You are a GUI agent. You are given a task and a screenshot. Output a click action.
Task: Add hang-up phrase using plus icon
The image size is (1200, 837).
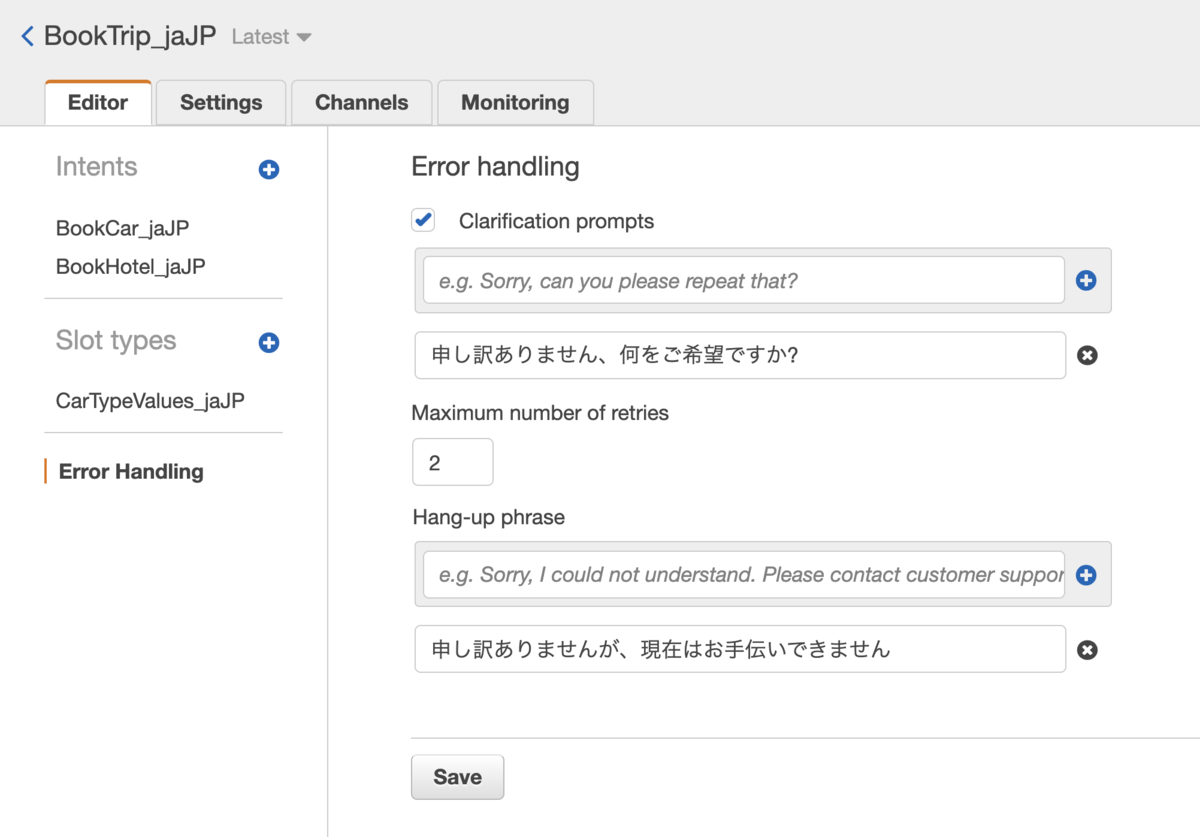point(1086,575)
